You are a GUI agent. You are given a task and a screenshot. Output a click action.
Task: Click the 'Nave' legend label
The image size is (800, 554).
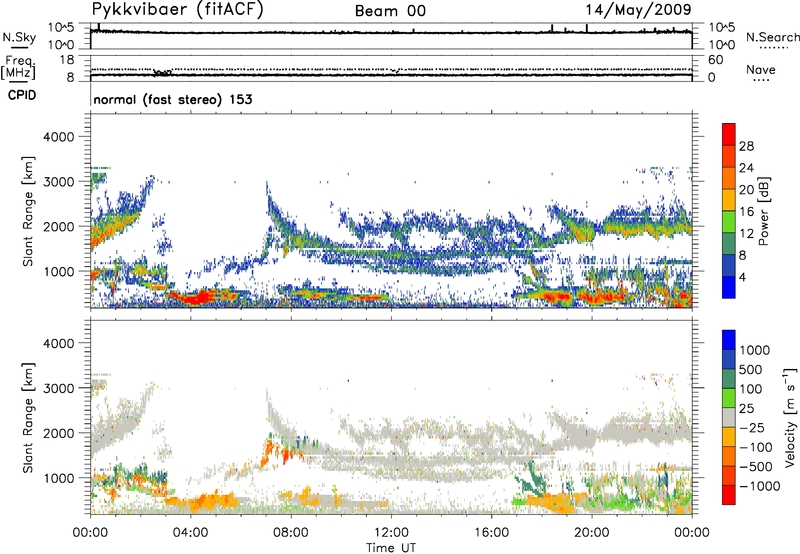click(761, 69)
